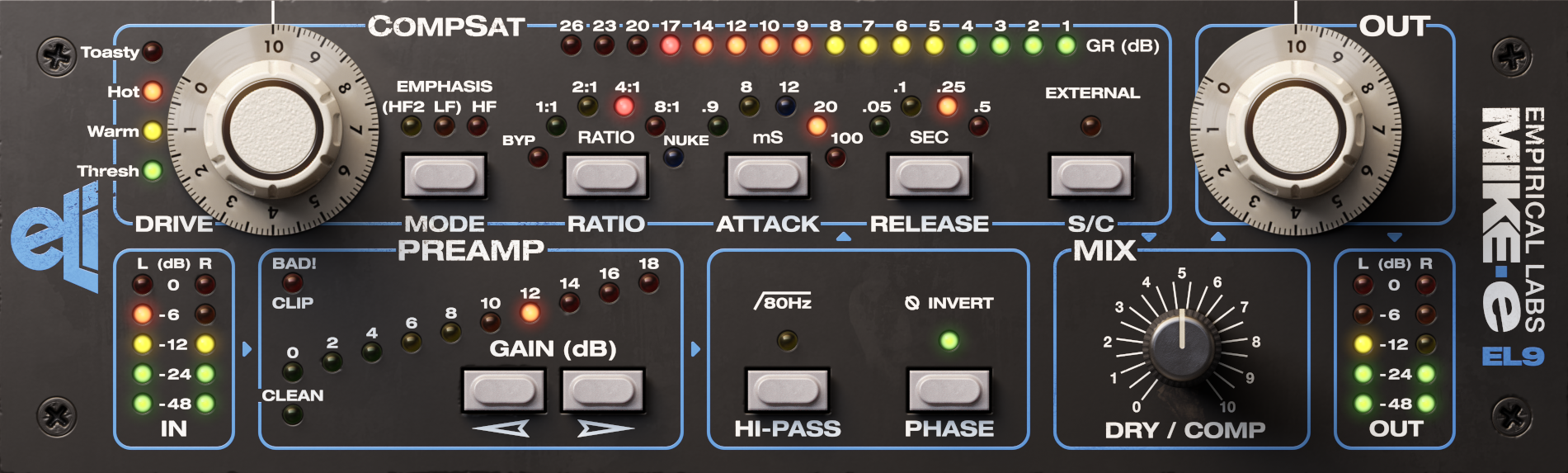Viewport: 1568px width, 473px height.
Task: Click the Thresh green LED indicator
Action: coord(153,171)
